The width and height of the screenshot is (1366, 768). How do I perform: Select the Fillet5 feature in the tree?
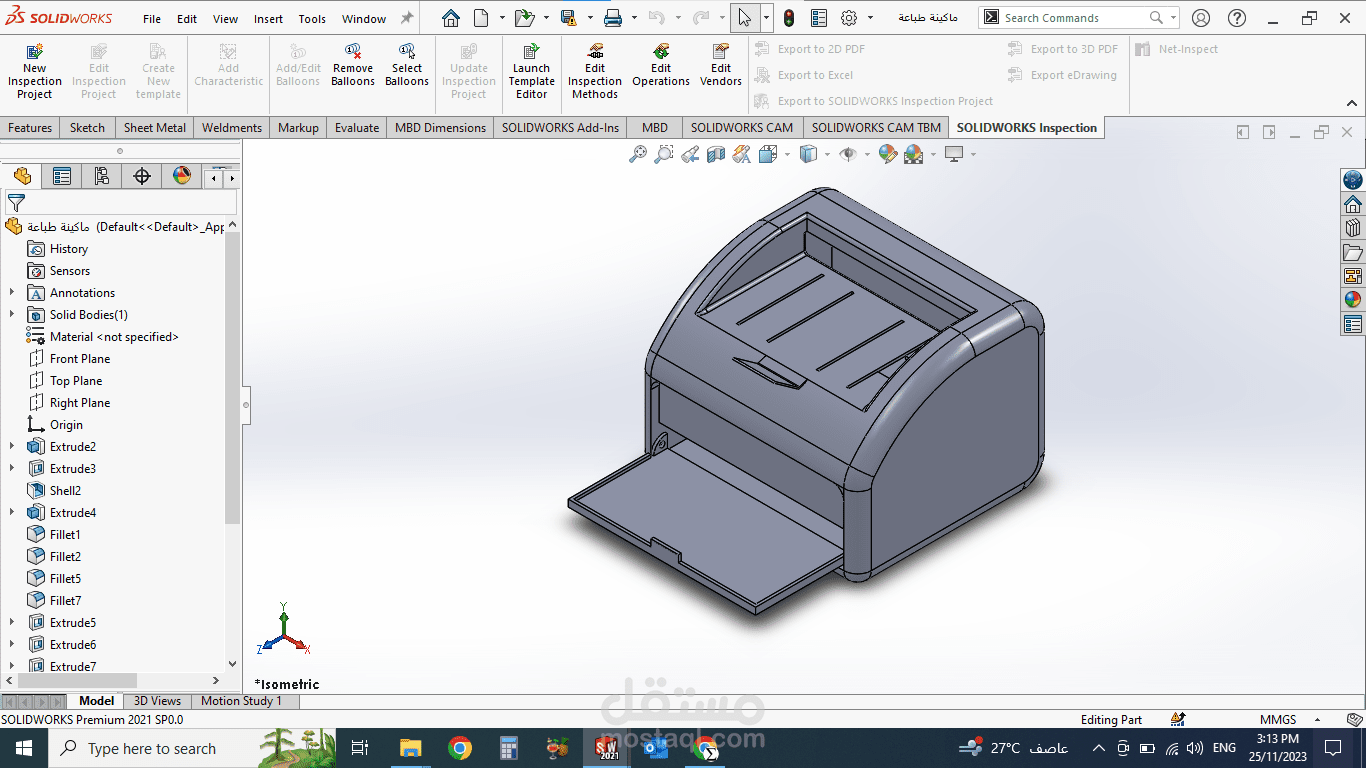(x=66, y=579)
